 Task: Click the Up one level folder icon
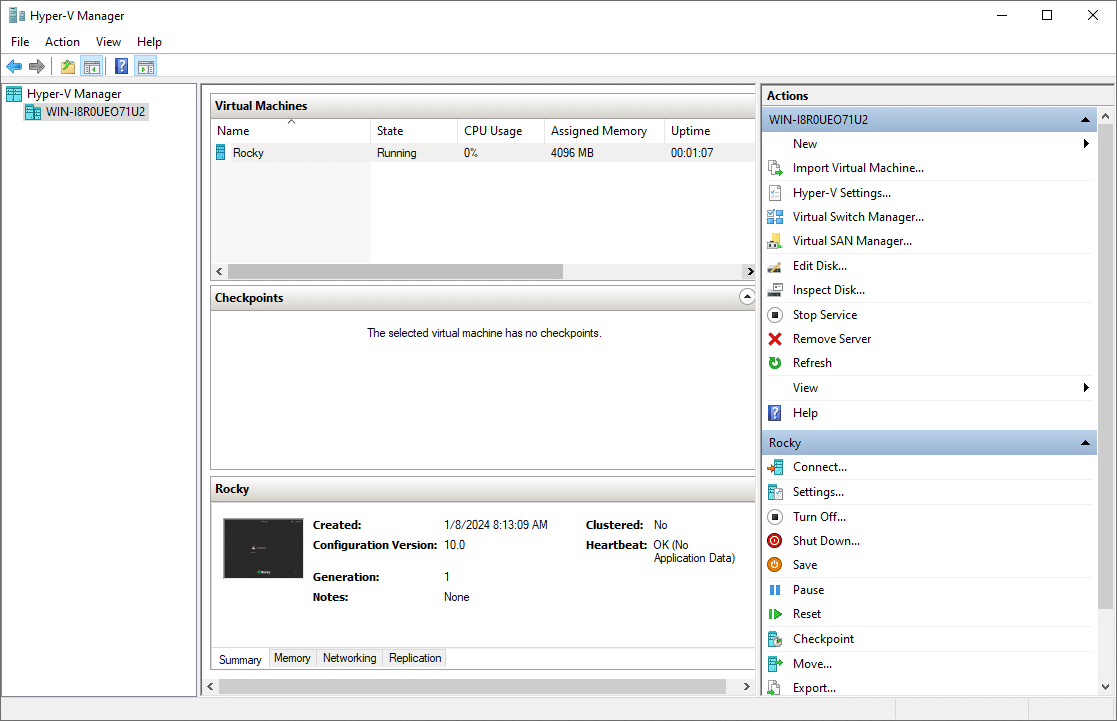point(68,67)
